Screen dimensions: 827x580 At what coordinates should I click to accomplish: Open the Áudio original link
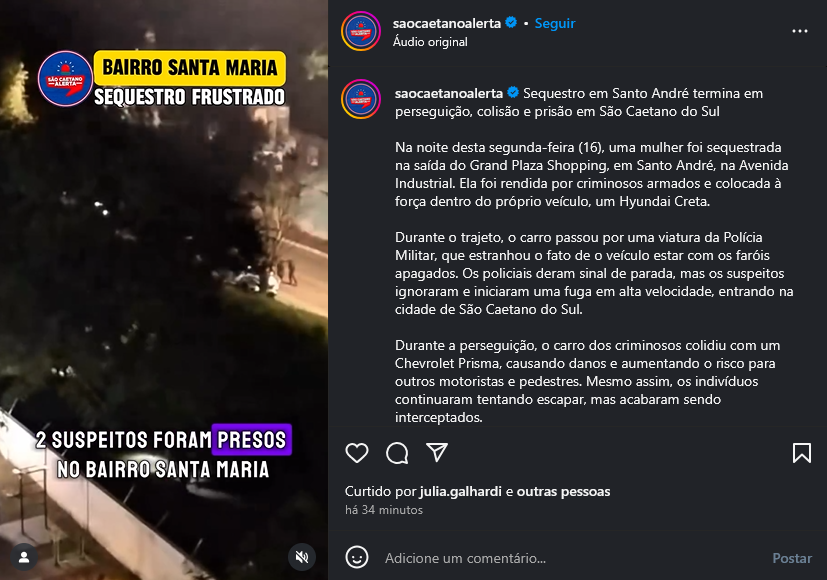tap(430, 42)
